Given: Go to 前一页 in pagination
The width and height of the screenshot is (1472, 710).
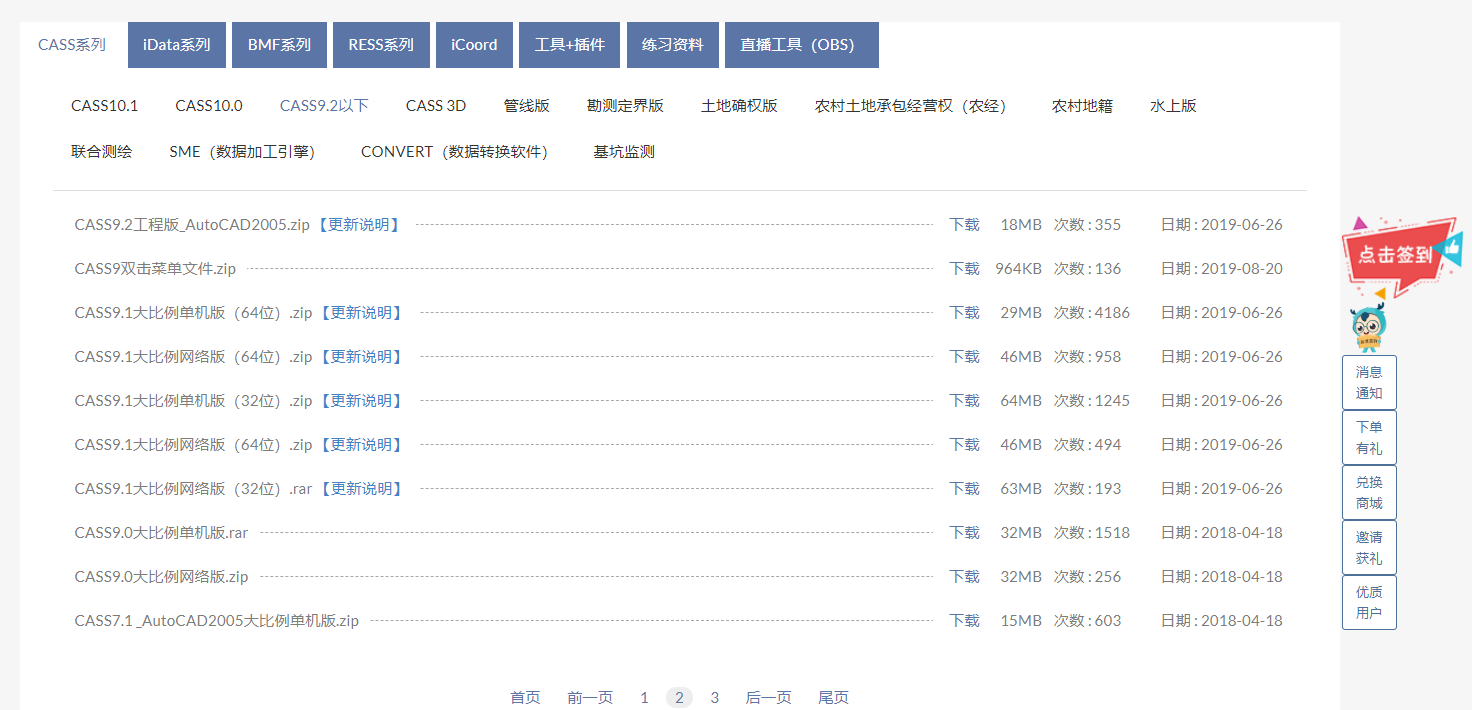Looking at the screenshot, I should point(590,698).
